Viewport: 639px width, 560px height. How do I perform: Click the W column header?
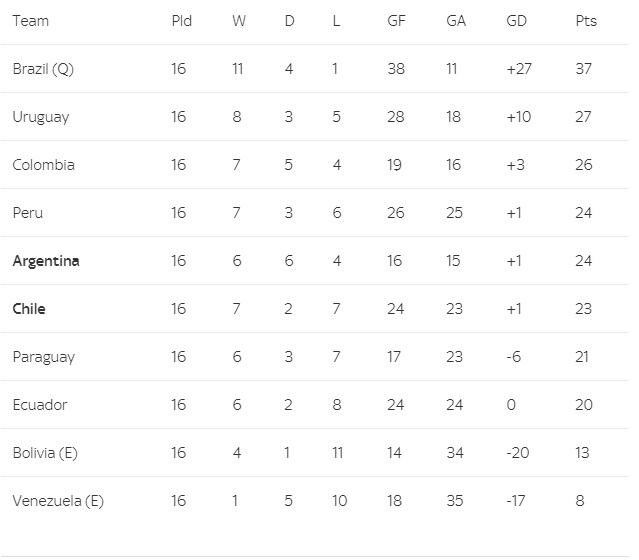click(238, 21)
